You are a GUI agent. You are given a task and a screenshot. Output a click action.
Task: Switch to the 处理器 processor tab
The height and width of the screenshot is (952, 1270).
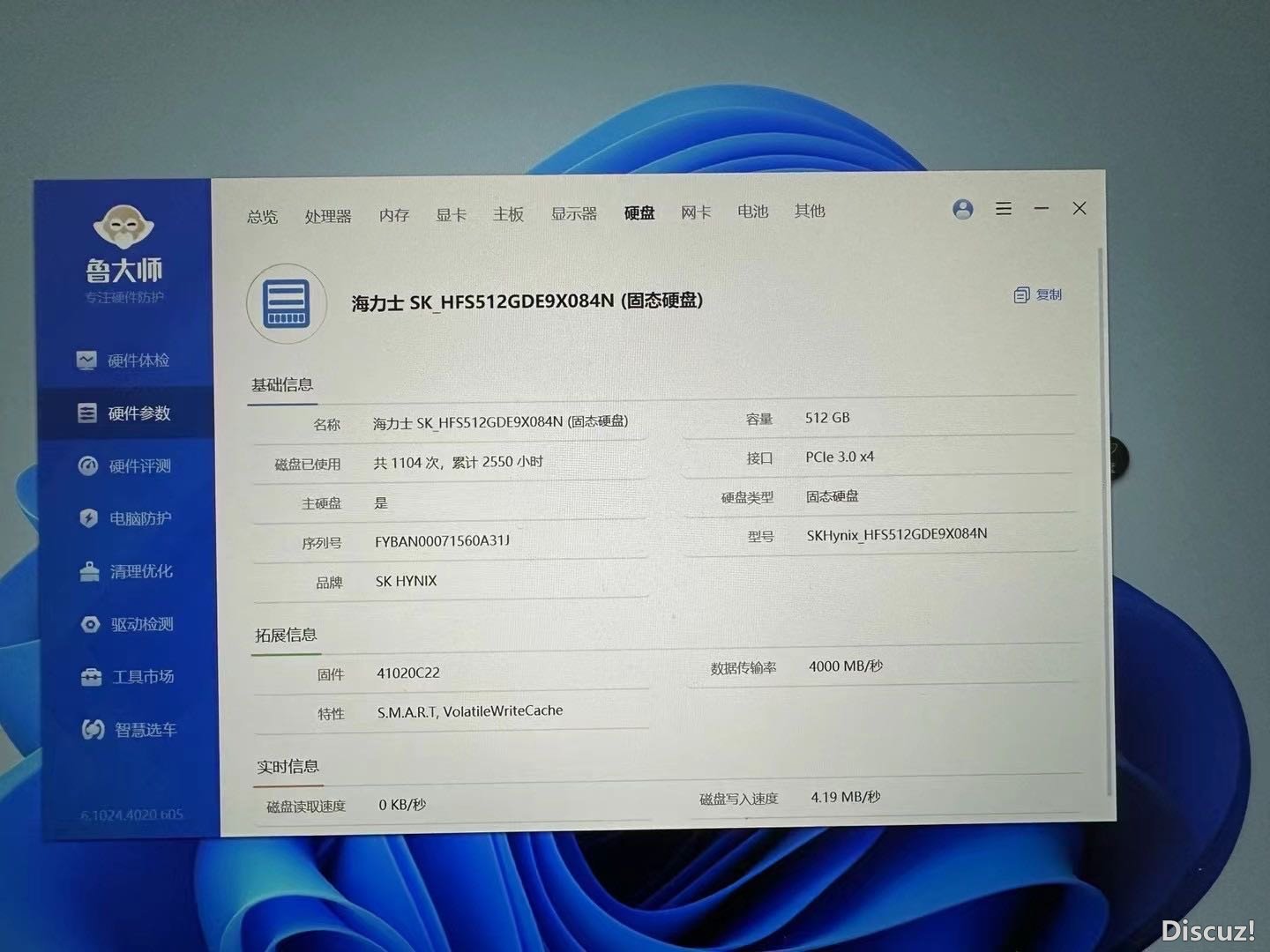pos(328,216)
